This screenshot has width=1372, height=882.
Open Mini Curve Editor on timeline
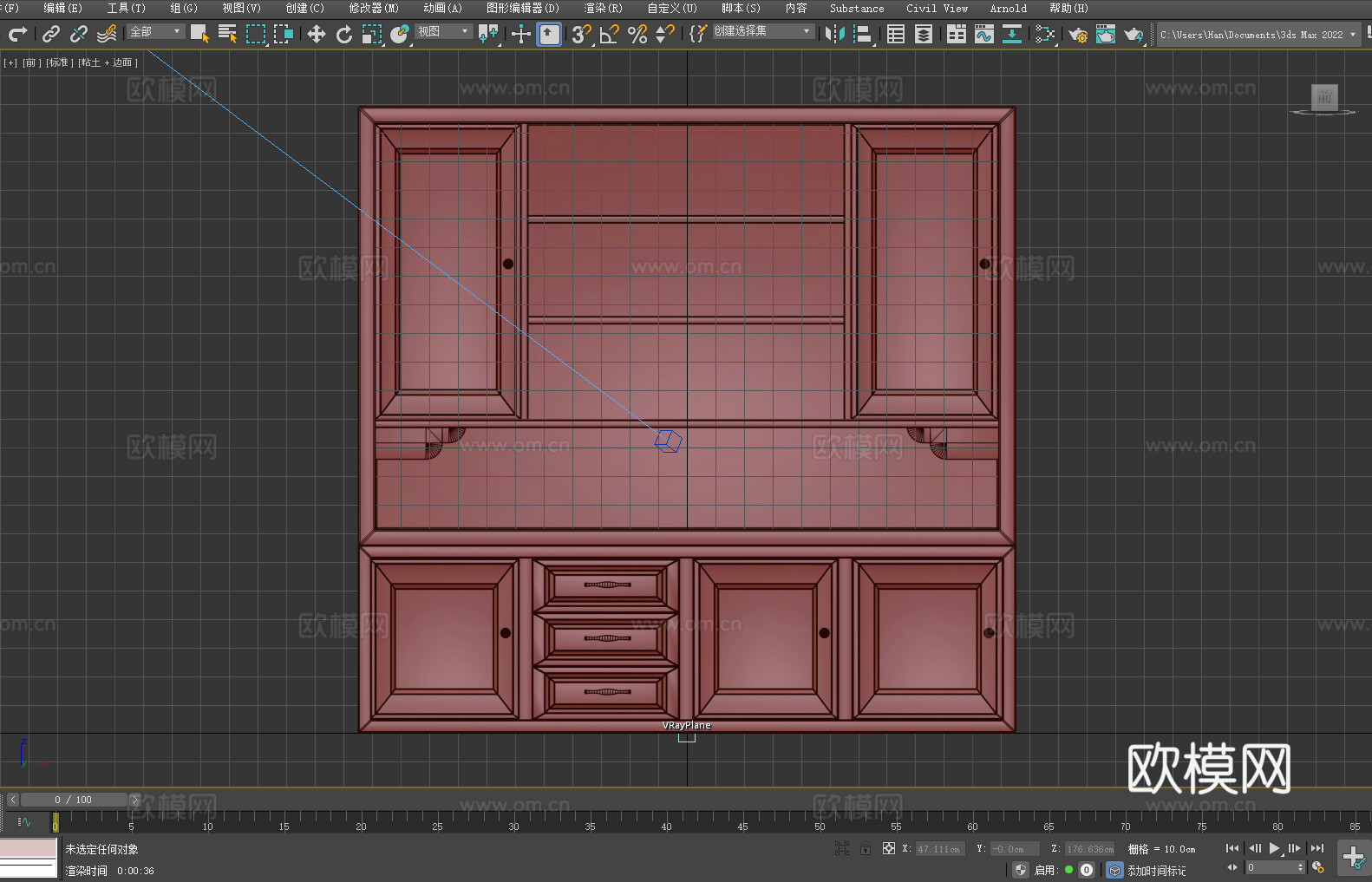[x=24, y=821]
